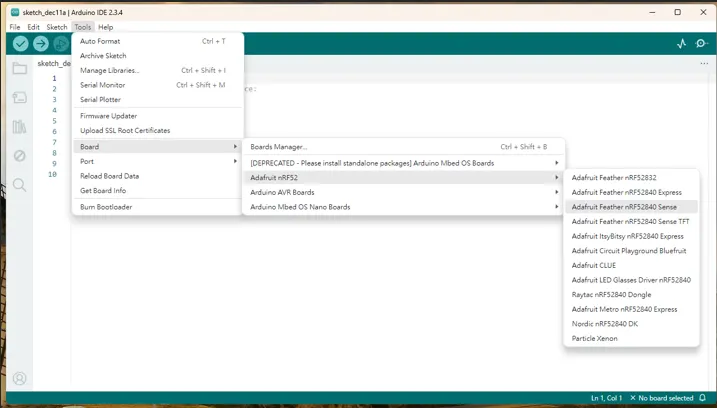The image size is (717, 408).
Task: Click 'No board selected' status bar entry
Action: [662, 398]
